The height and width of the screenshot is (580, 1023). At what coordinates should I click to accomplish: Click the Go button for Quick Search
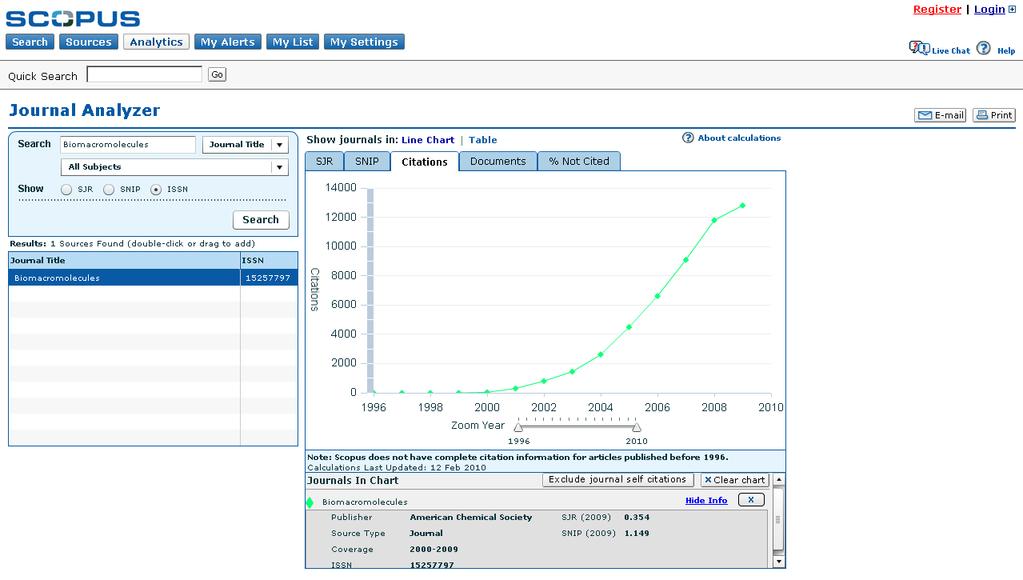pos(217,74)
